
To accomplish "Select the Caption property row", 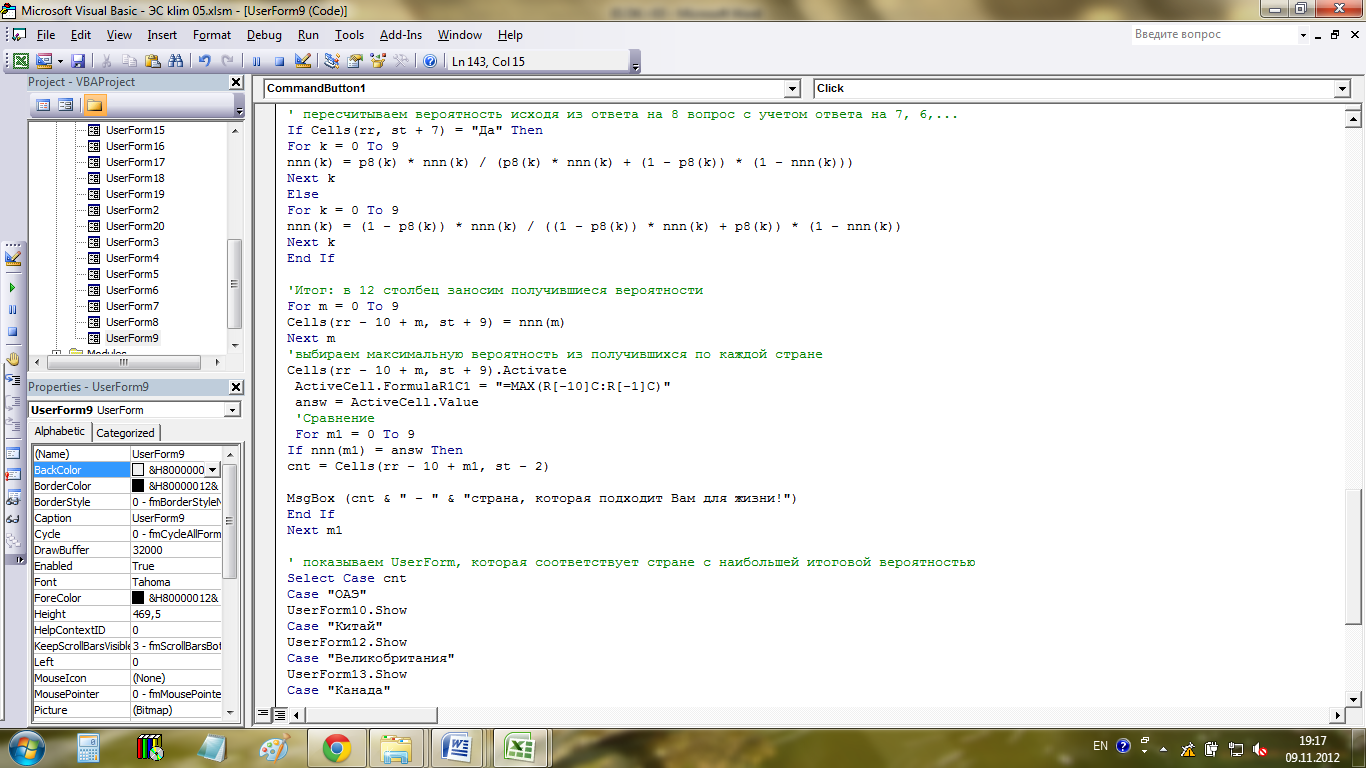I will point(126,518).
